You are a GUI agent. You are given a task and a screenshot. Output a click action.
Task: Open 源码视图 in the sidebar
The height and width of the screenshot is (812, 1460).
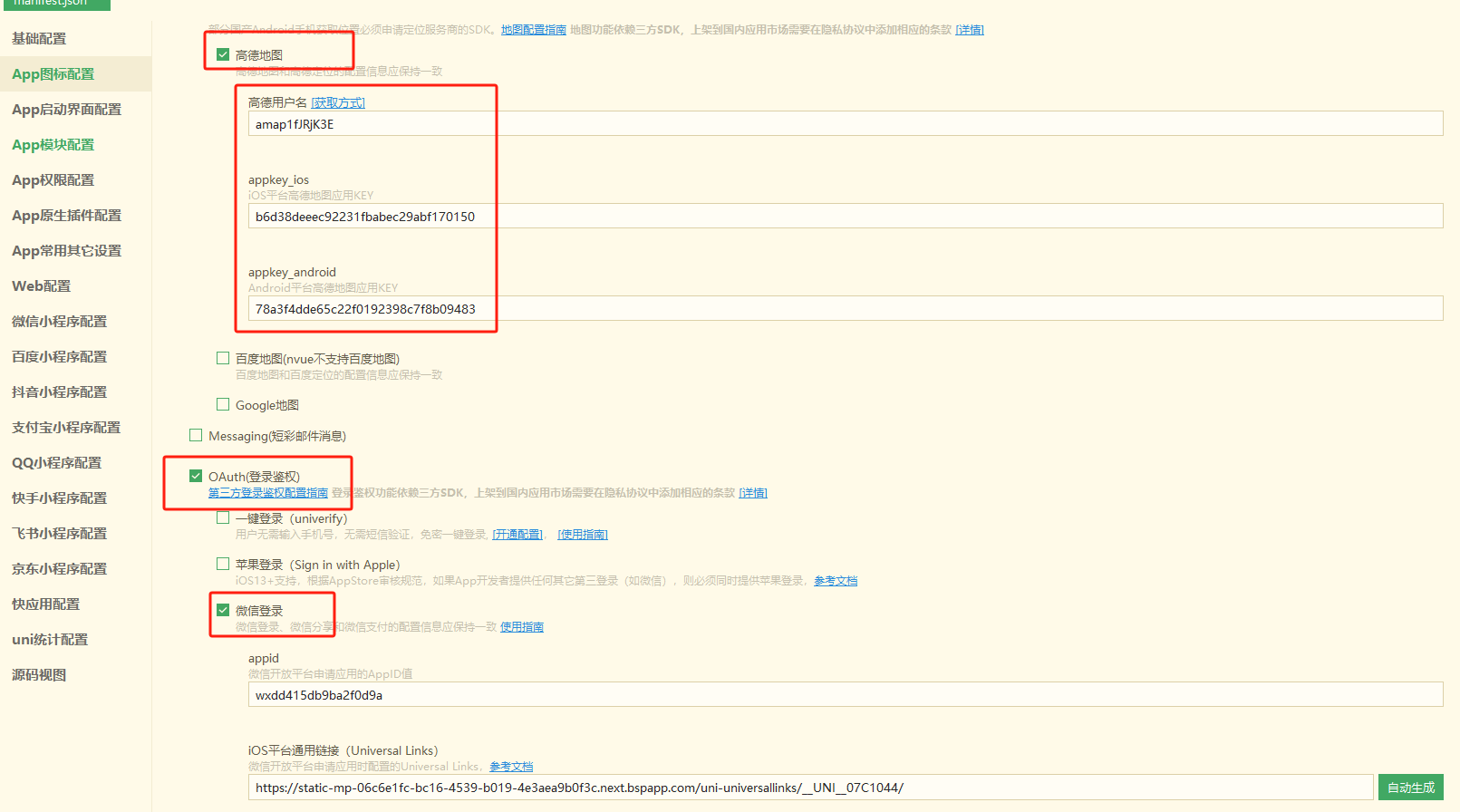39,674
